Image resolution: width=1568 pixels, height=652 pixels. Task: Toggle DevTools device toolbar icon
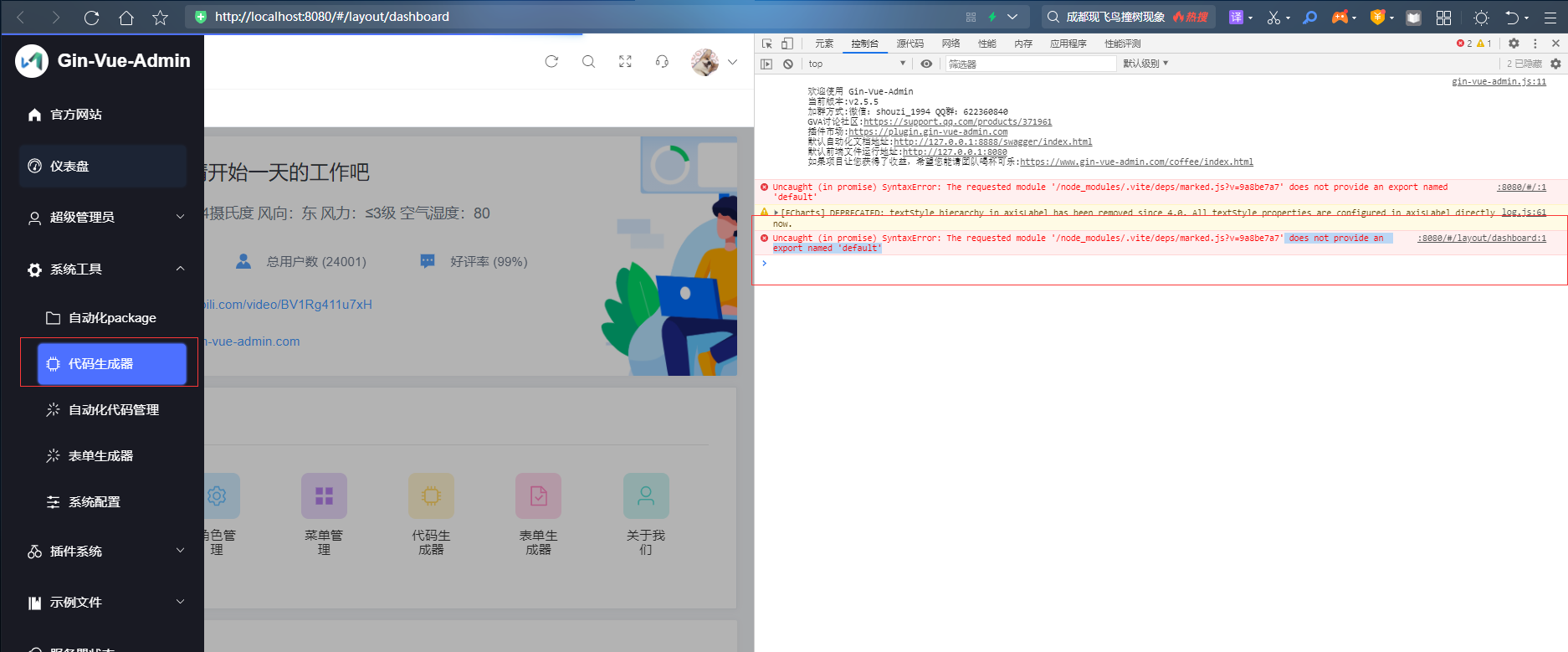point(787,44)
